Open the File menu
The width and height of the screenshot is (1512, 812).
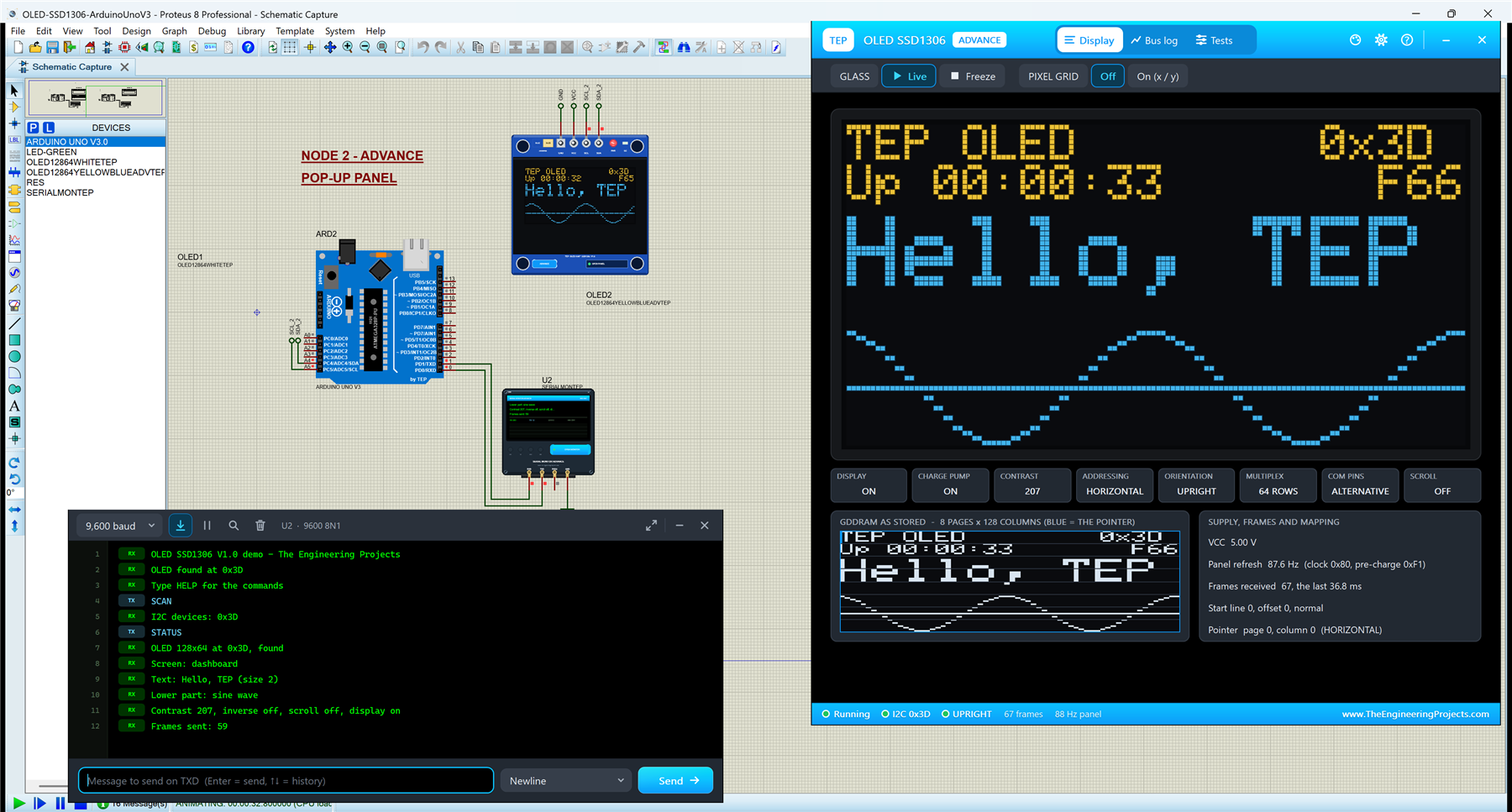18,31
